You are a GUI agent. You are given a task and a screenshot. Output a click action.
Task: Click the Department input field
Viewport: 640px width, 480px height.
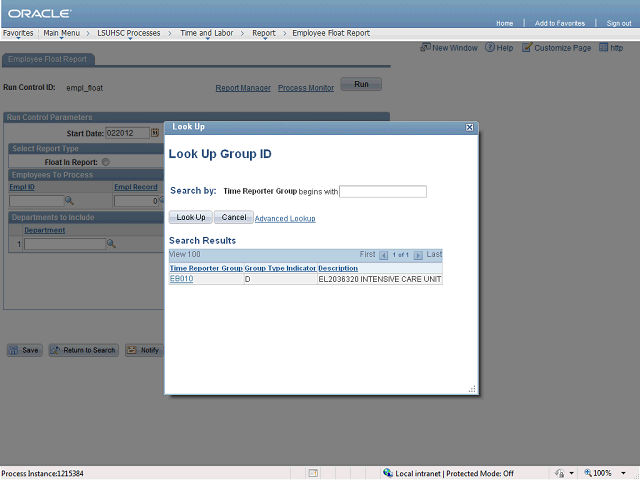point(64,244)
